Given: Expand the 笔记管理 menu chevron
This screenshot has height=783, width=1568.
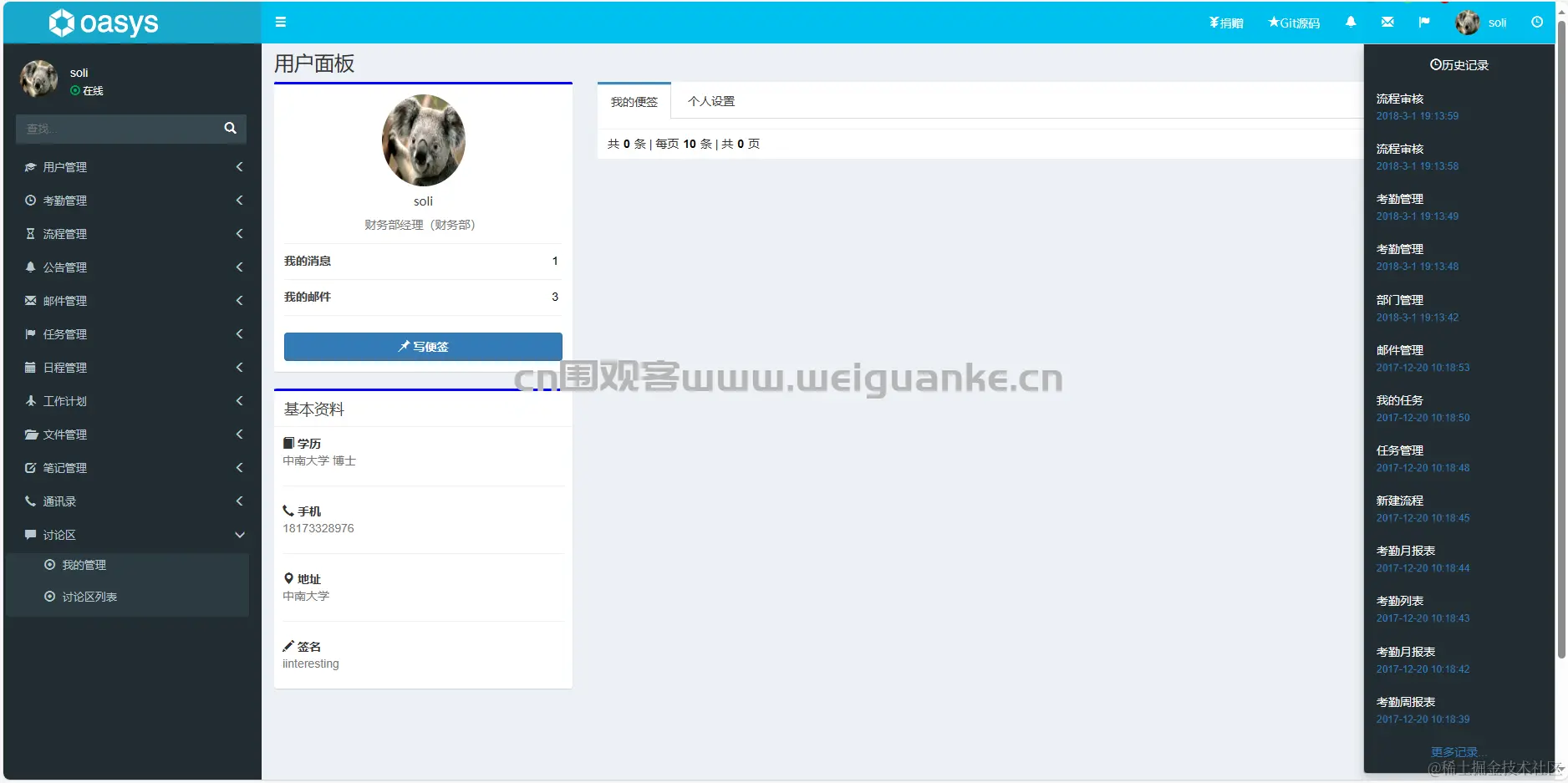Looking at the screenshot, I should pyautogui.click(x=240, y=468).
